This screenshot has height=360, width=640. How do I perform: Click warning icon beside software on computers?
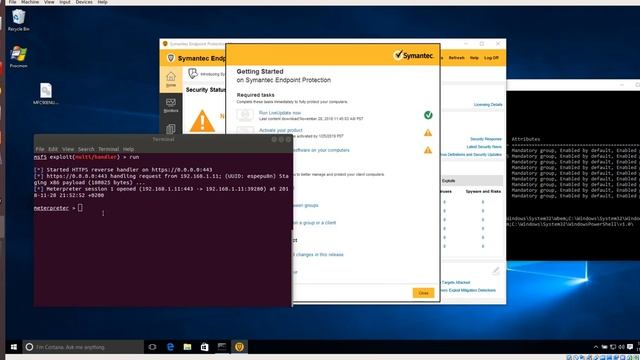(428, 150)
